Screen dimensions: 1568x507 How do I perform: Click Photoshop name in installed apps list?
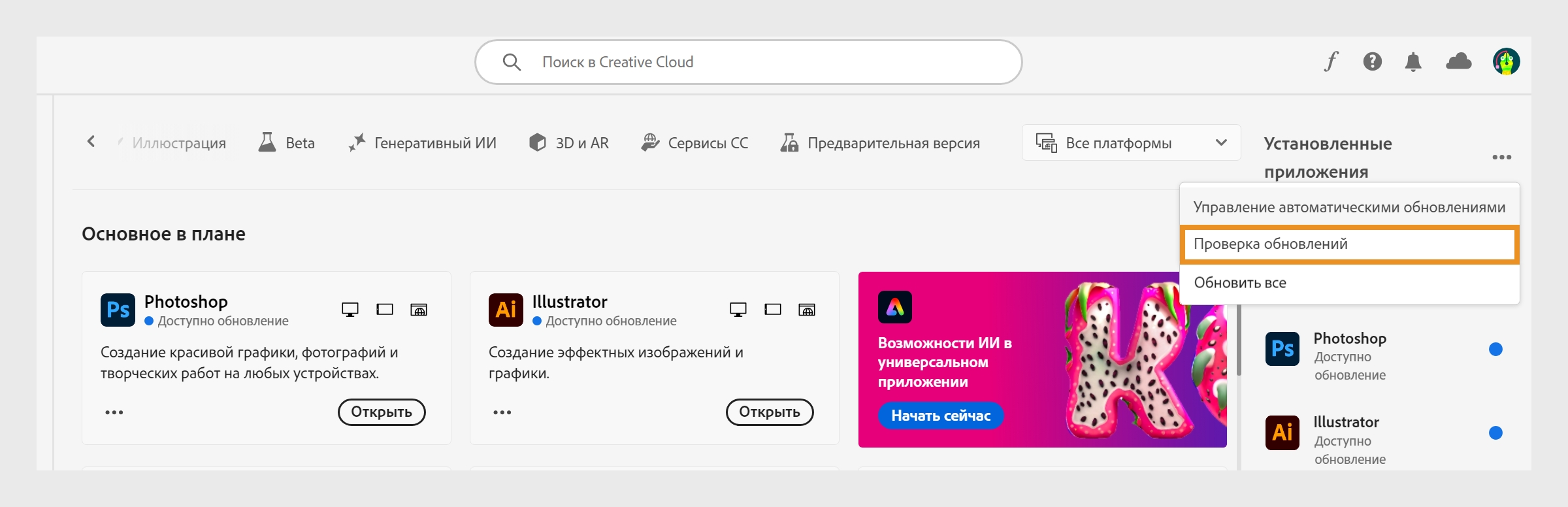1350,338
